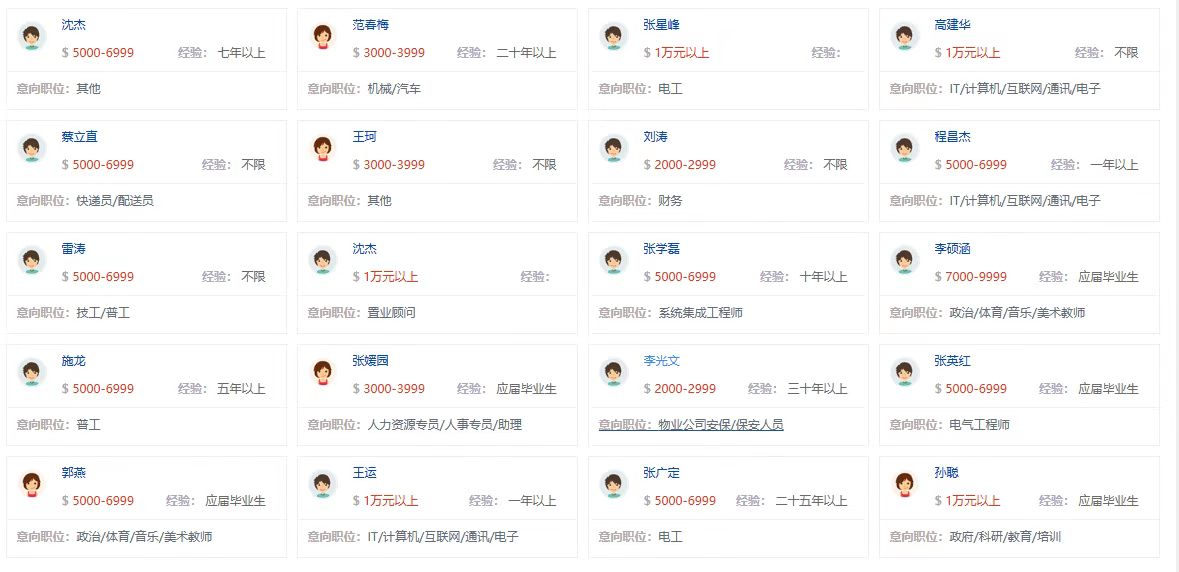Image resolution: width=1179 pixels, height=572 pixels.
Task: Click 蔡立直's avatar icon
Action: [32, 149]
